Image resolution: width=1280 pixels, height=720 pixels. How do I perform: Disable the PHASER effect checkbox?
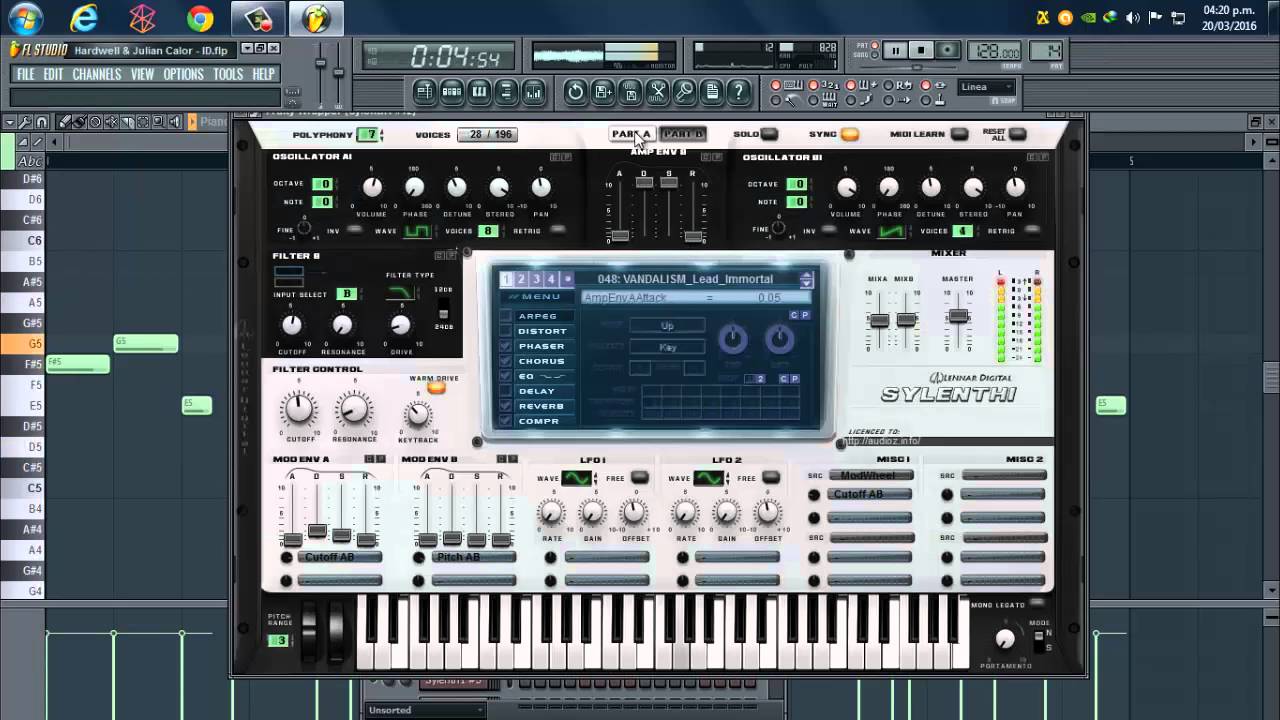[506, 346]
